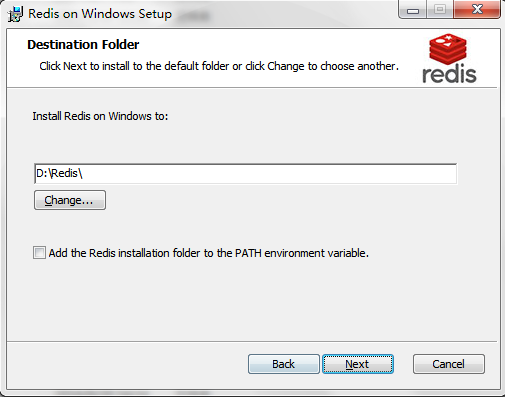Click the greyed-out maximize button
This screenshot has width=505, height=397.
click(x=440, y=9)
